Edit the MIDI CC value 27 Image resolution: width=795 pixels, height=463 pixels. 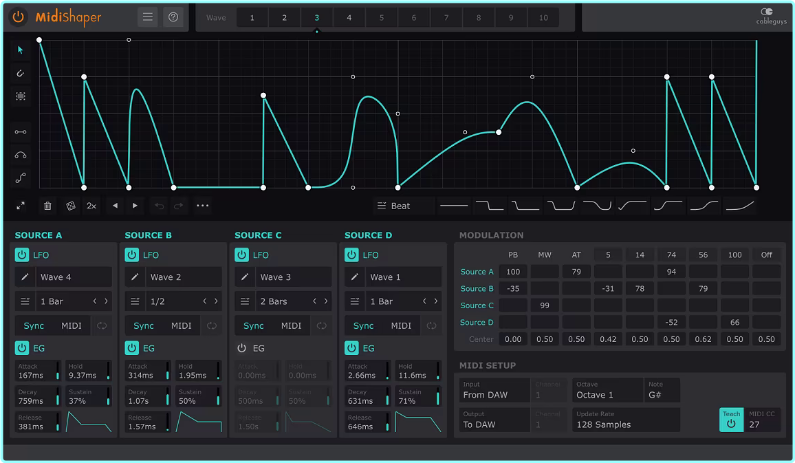pos(762,420)
